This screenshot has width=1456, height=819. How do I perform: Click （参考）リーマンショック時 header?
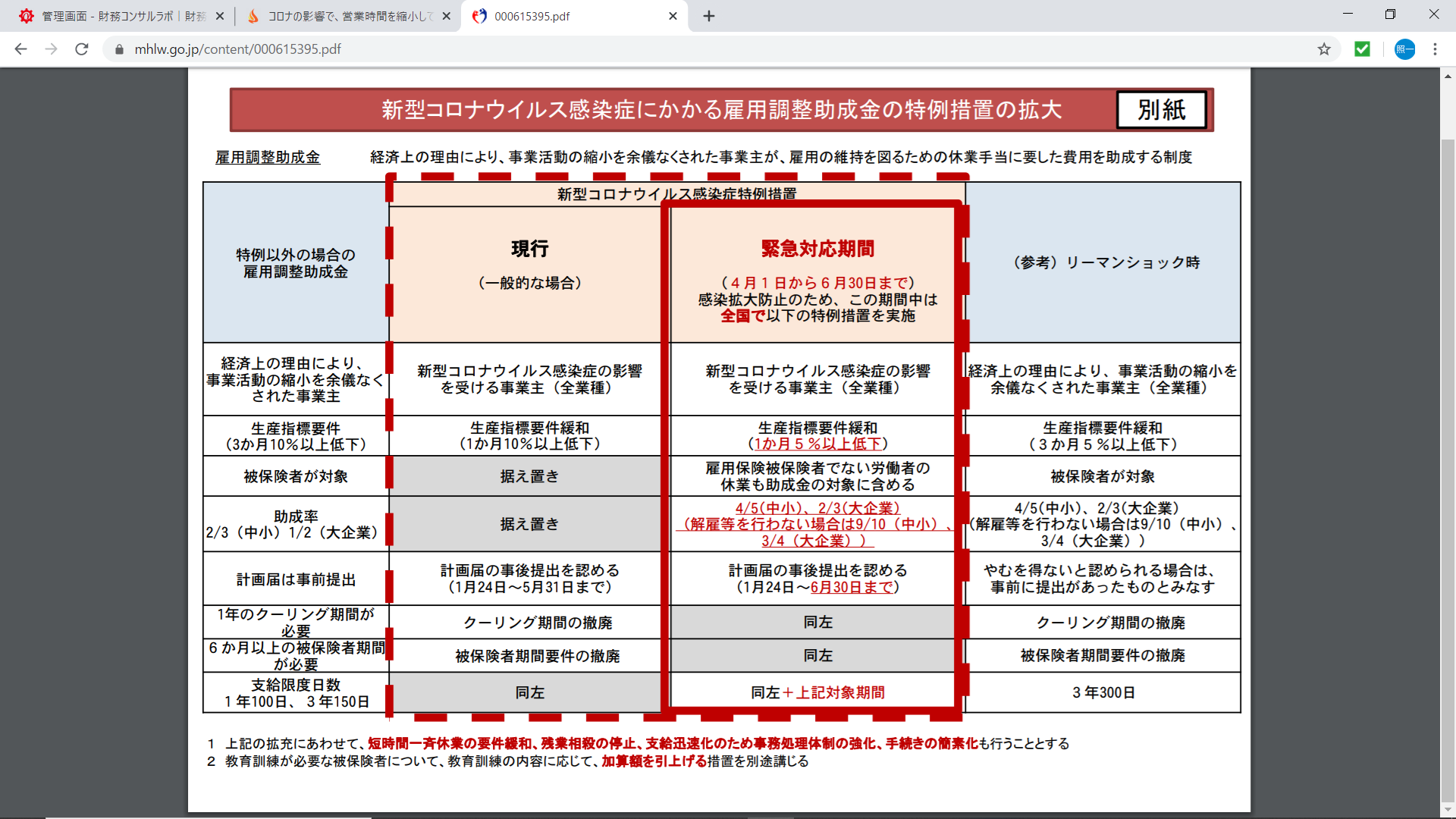tap(1107, 262)
